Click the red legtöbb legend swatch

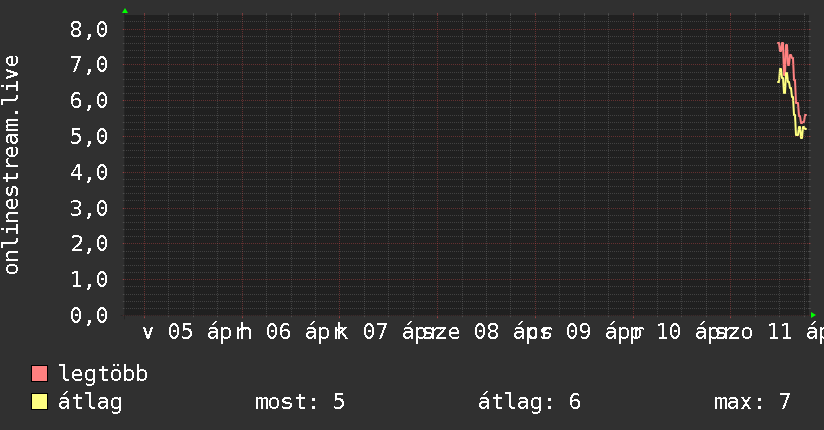40,374
